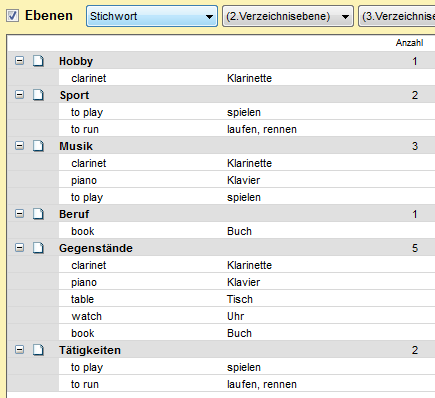
Task: Click the page icon beside Tätigkeiten
Action: coord(38,350)
